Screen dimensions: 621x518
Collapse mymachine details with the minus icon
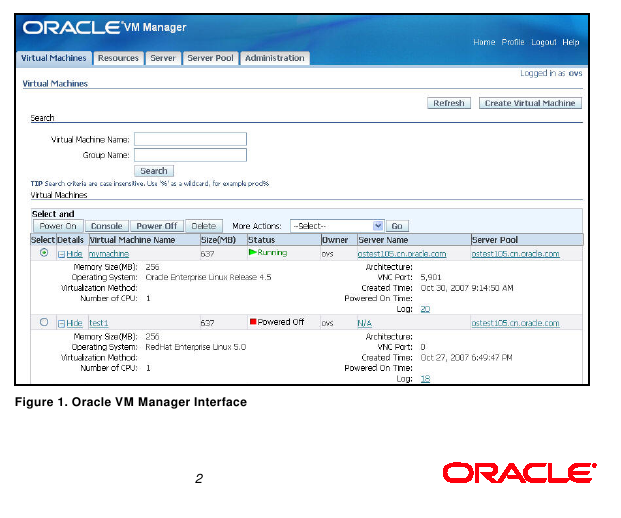(61, 254)
